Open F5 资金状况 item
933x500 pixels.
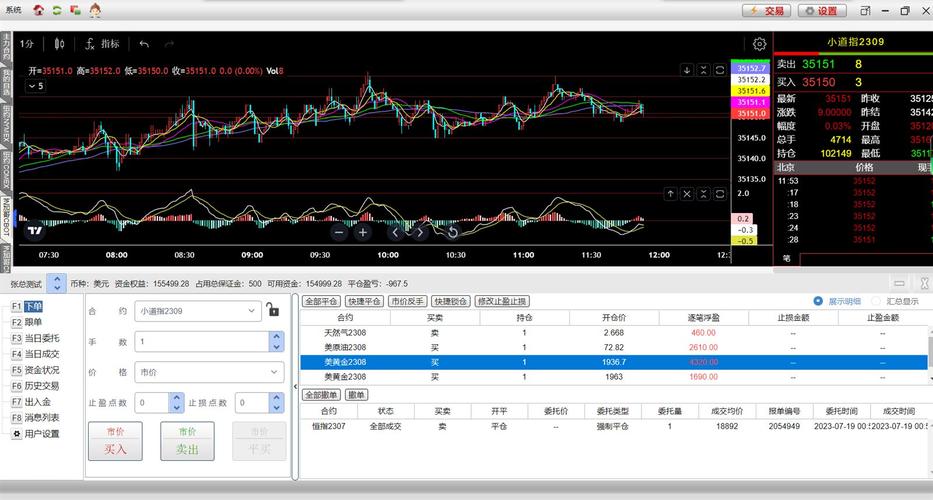tap(36, 370)
